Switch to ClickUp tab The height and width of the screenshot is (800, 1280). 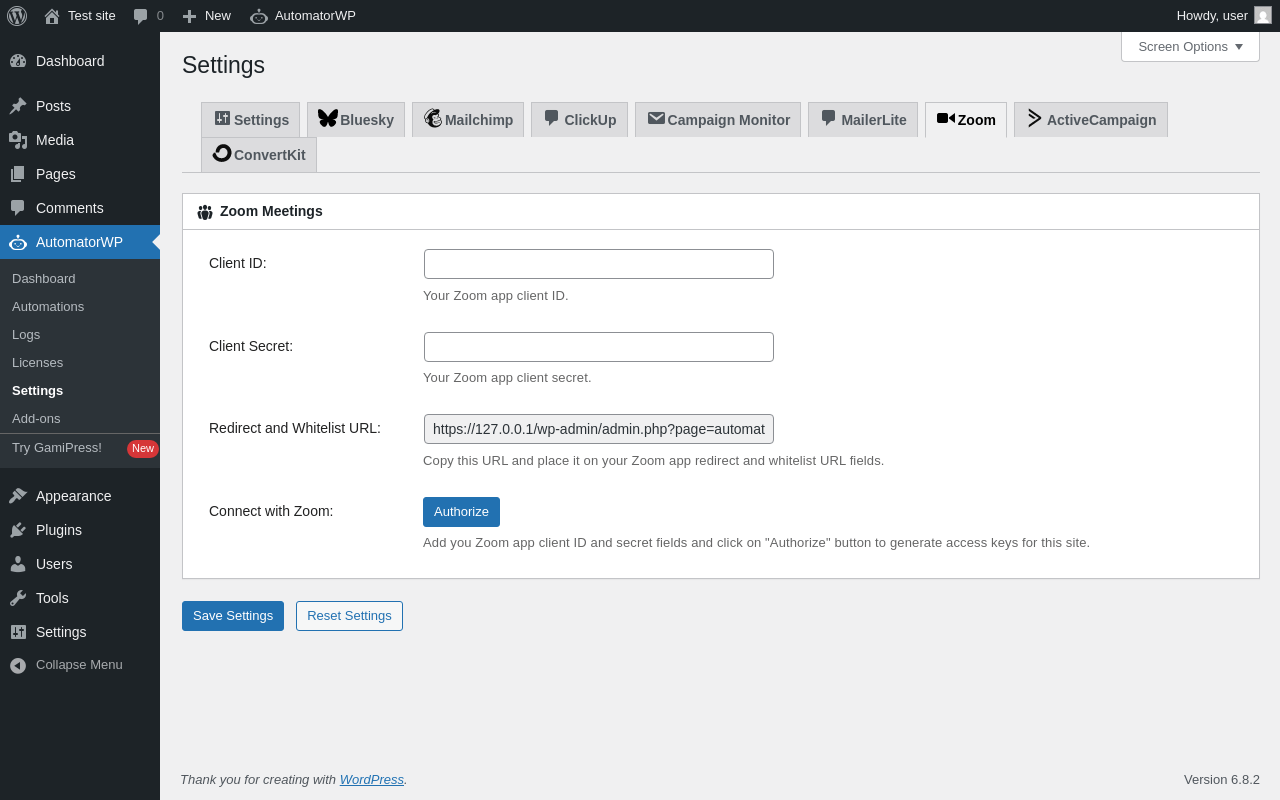click(x=579, y=120)
